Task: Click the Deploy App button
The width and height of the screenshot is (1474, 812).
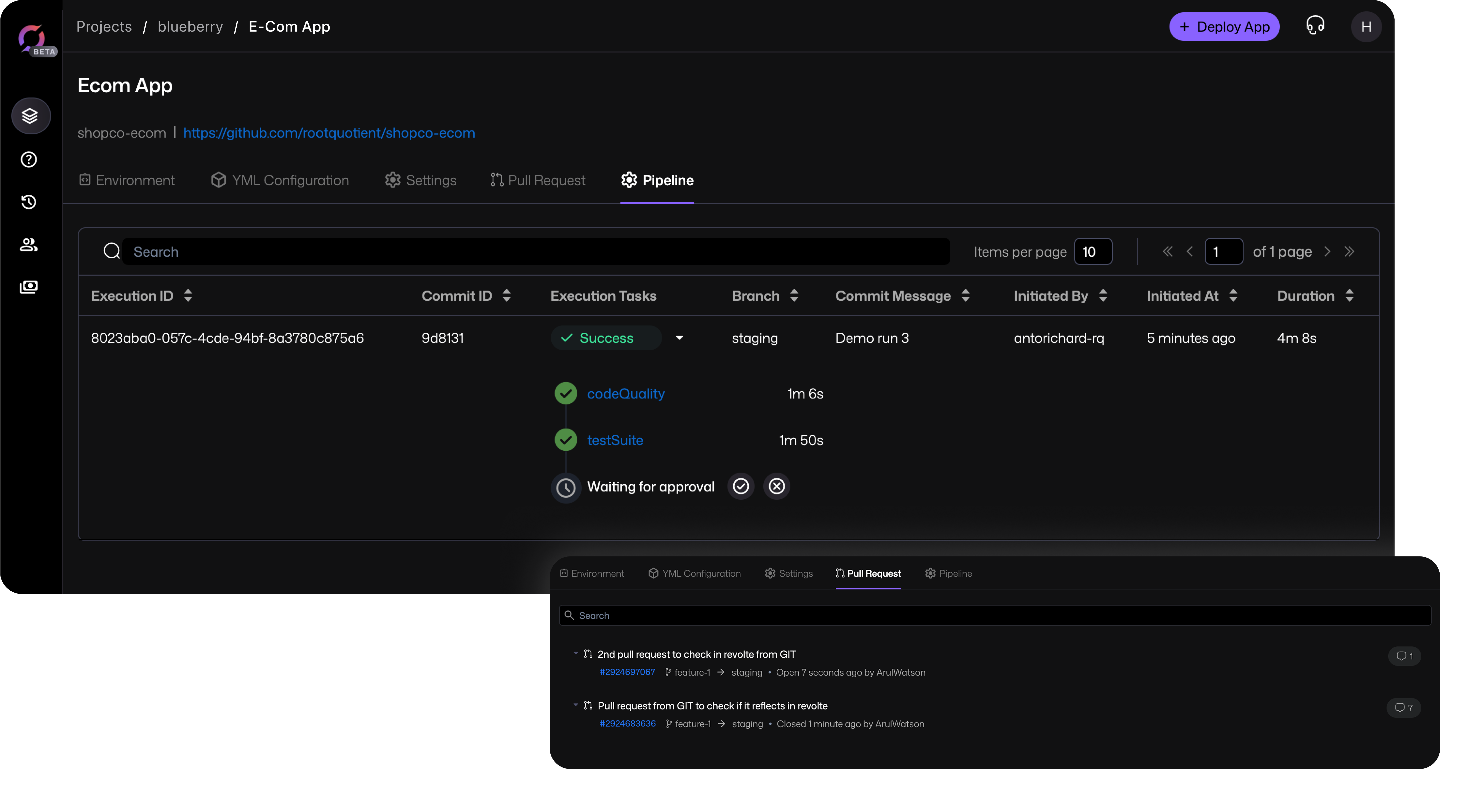Action: point(1224,27)
